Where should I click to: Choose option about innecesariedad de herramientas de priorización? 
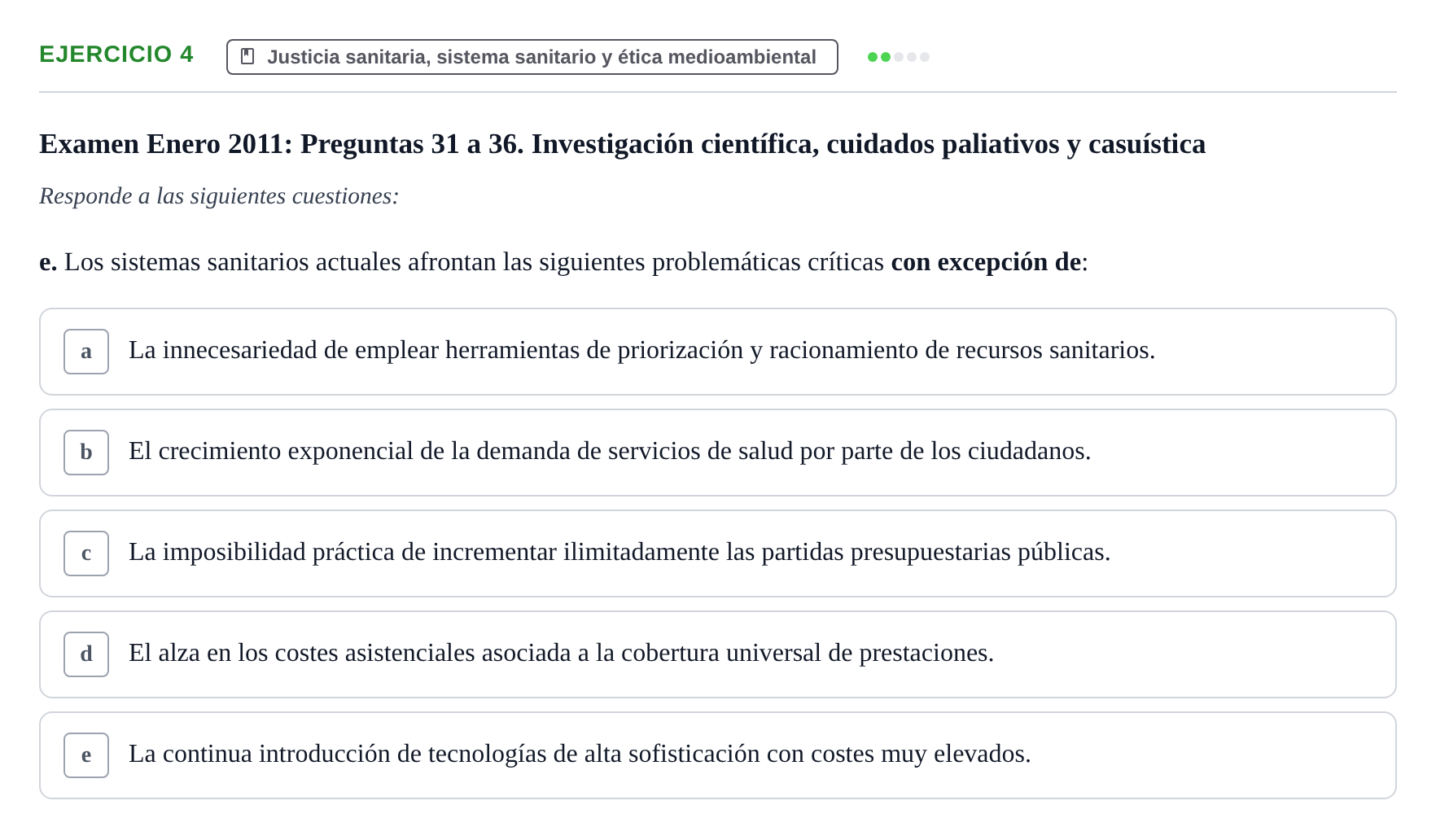(x=717, y=352)
